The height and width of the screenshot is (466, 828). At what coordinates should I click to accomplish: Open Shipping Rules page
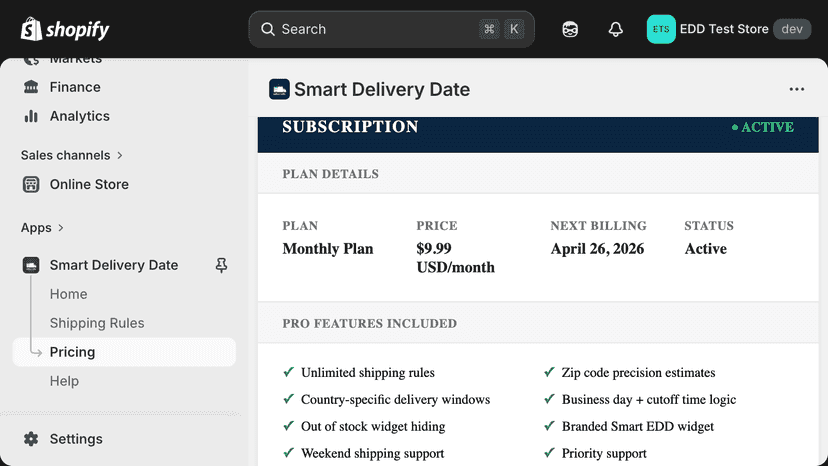(97, 323)
